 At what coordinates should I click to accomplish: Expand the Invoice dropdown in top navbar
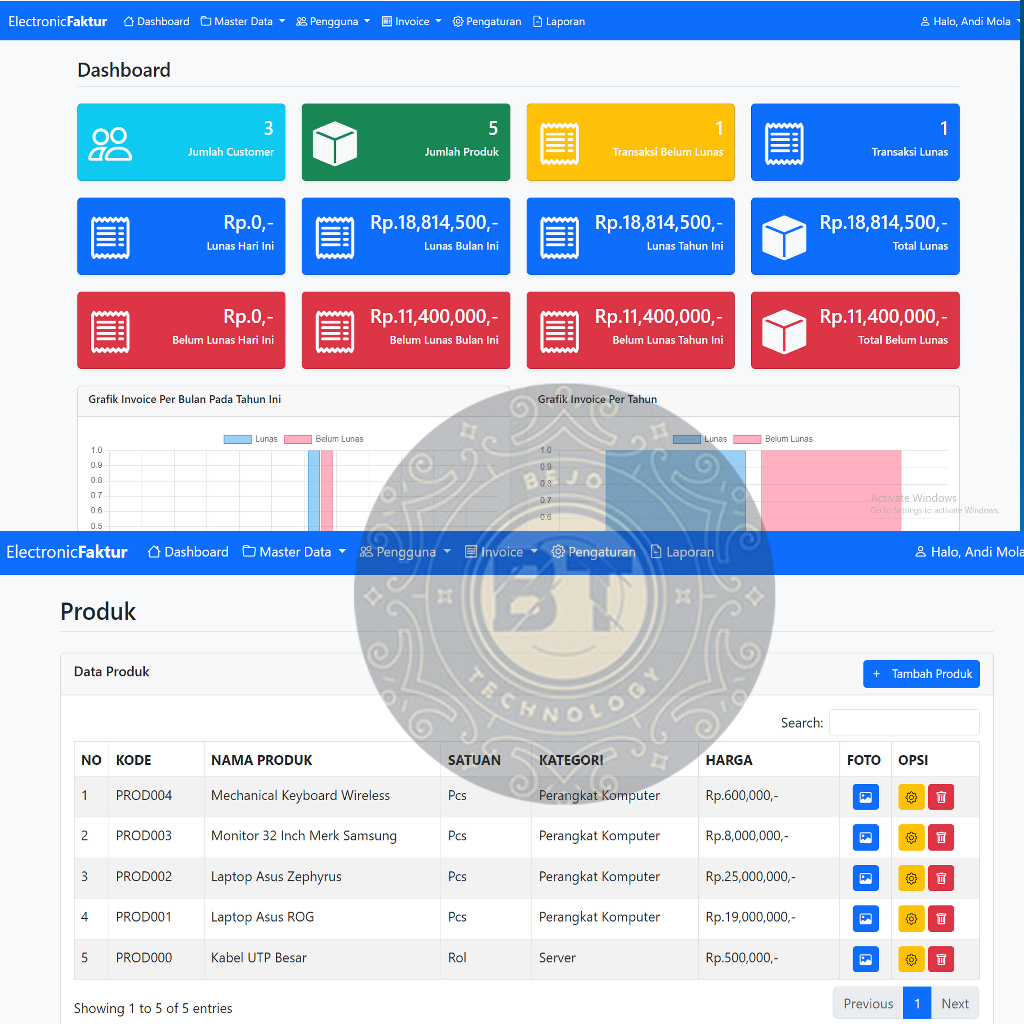pos(411,21)
